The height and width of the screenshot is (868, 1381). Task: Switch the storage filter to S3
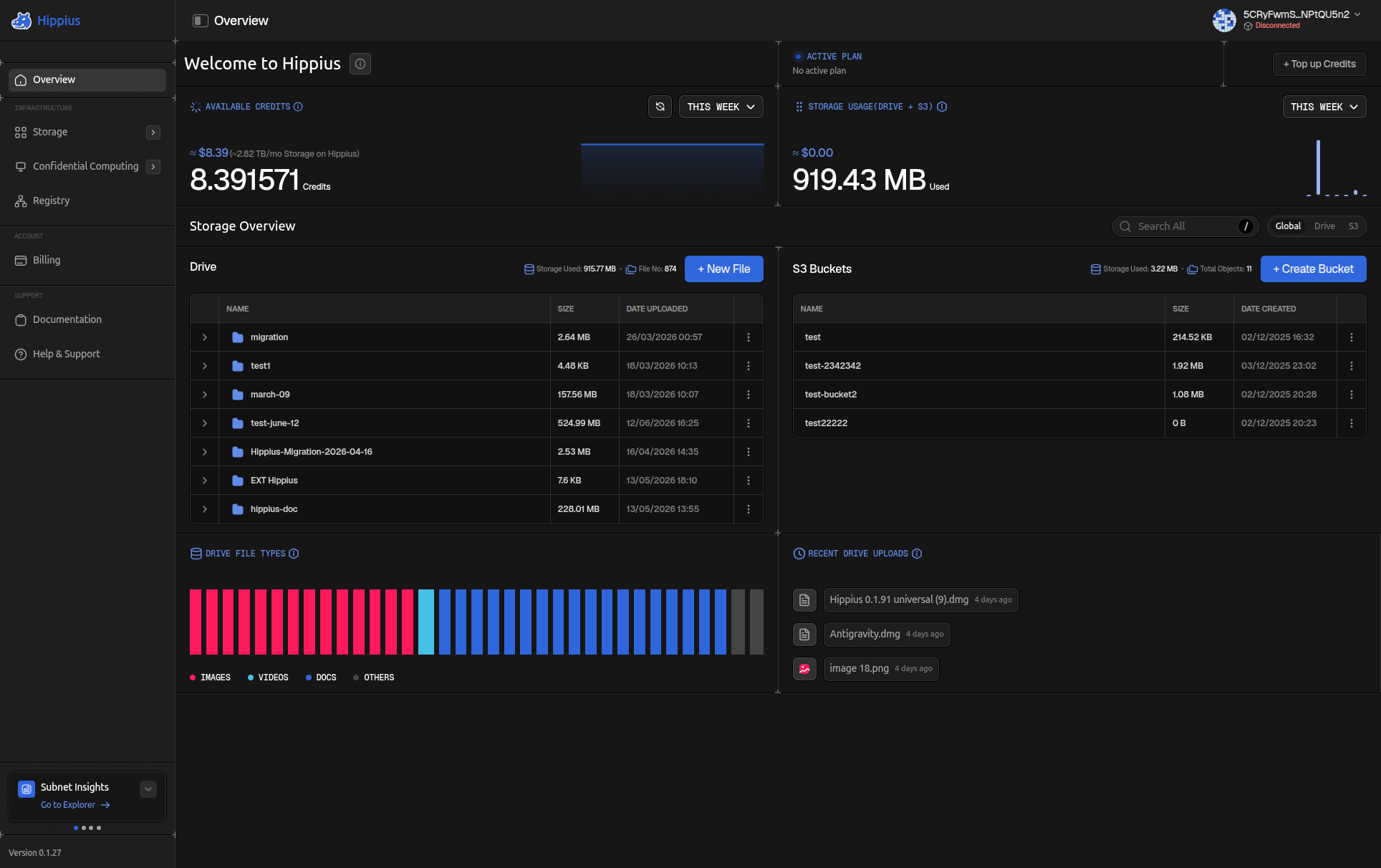[1353, 226]
